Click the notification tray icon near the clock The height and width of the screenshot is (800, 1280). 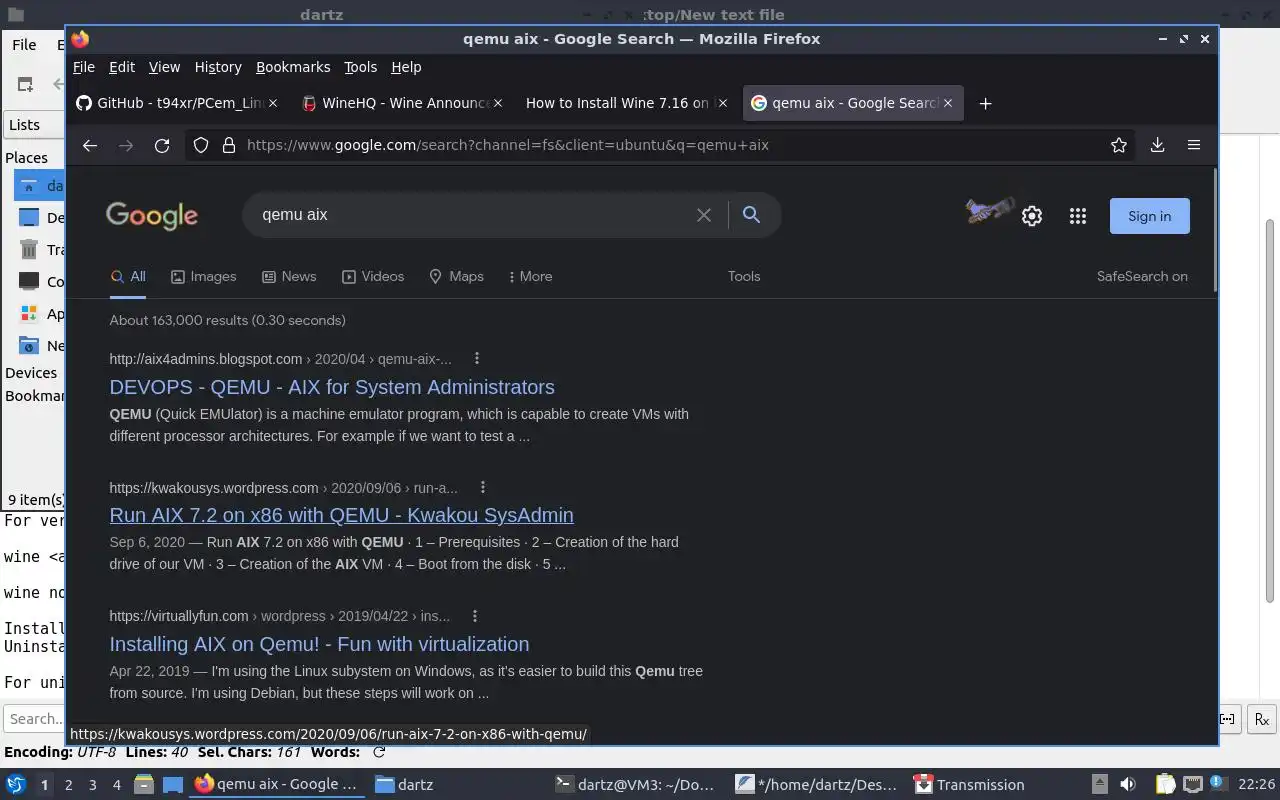tap(1219, 784)
